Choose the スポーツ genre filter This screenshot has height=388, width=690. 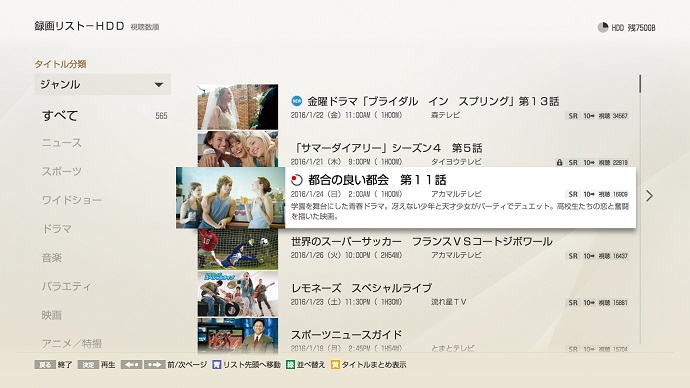pos(62,171)
